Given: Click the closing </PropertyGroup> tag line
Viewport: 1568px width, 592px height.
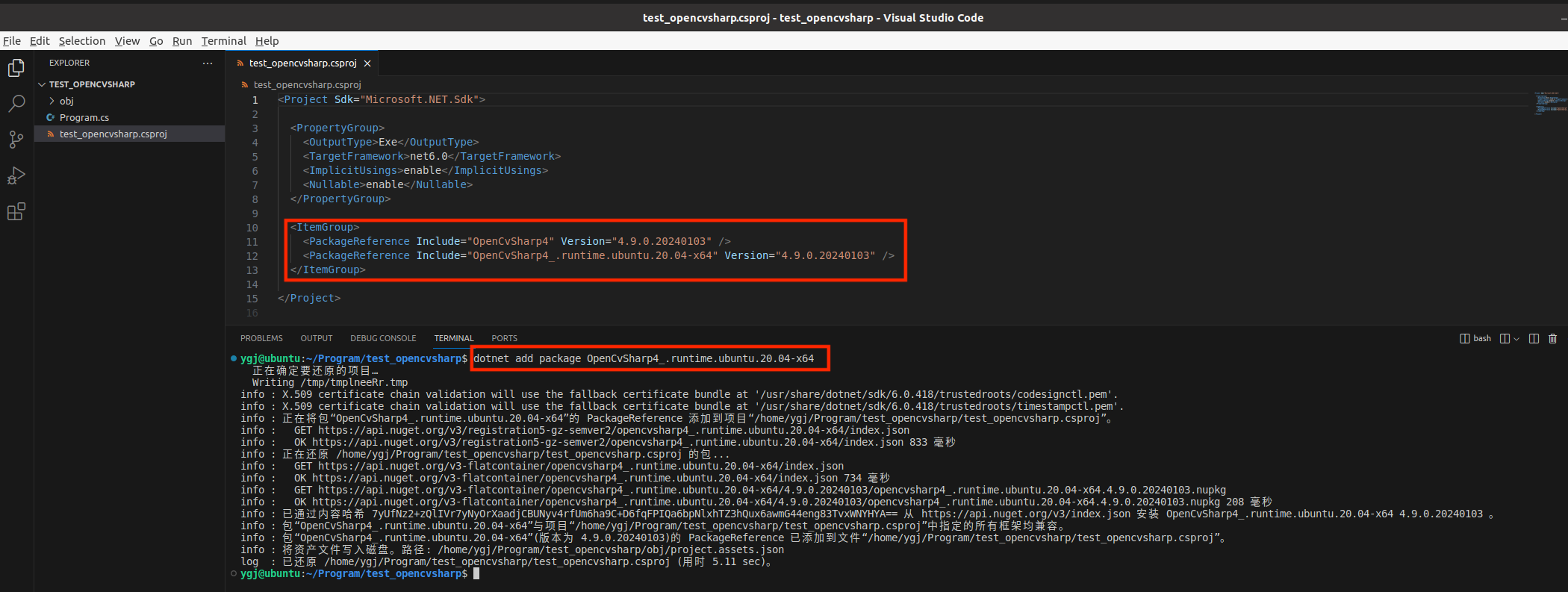Looking at the screenshot, I should click(x=340, y=199).
